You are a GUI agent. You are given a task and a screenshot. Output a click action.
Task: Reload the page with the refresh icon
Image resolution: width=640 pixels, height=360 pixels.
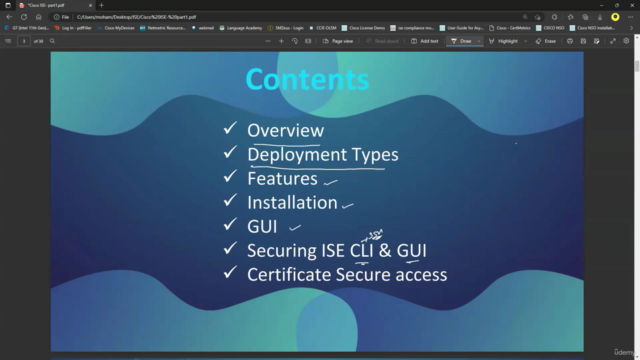click(x=24, y=17)
